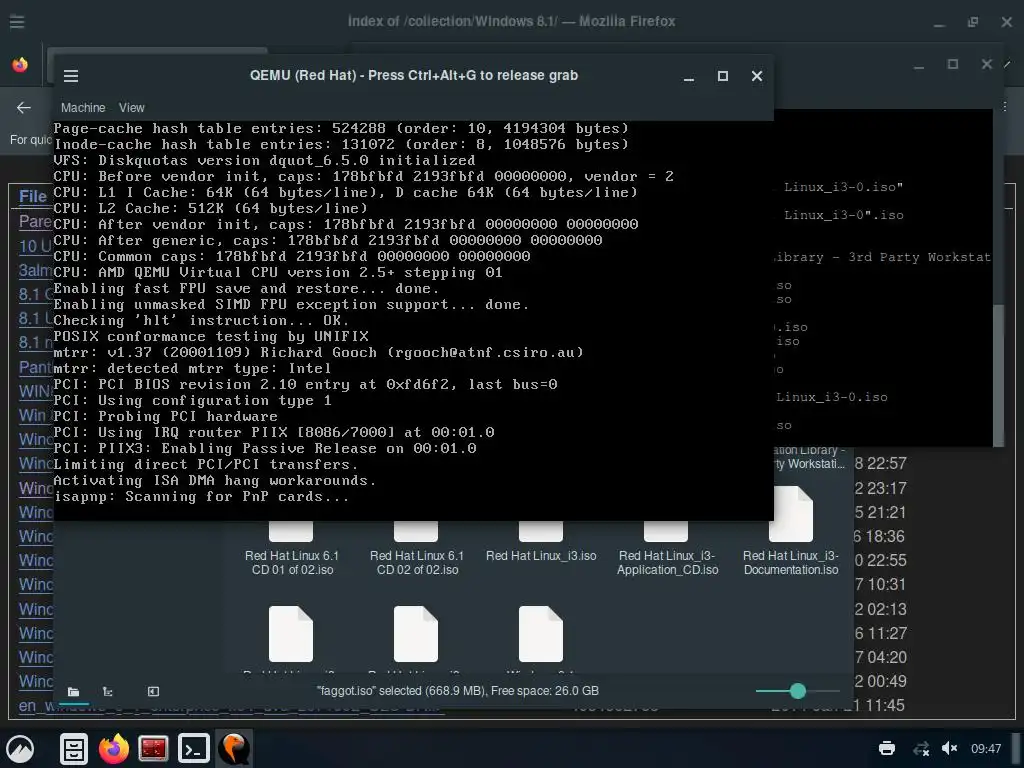The width and height of the screenshot is (1024, 768).
Task: Go back in the Firefox browser
Action: [24, 108]
